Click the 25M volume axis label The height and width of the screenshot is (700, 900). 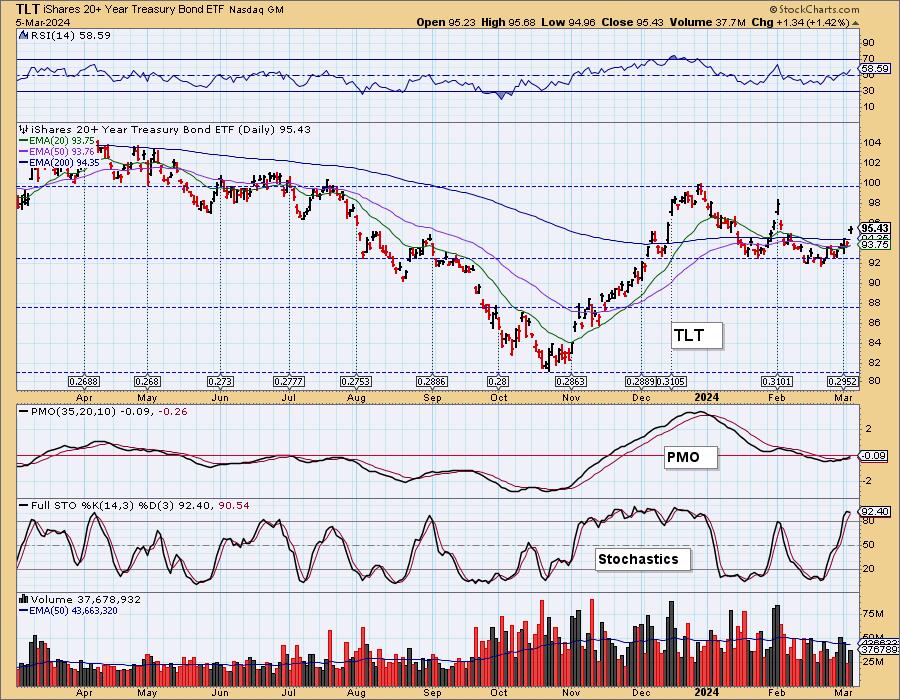(874, 662)
